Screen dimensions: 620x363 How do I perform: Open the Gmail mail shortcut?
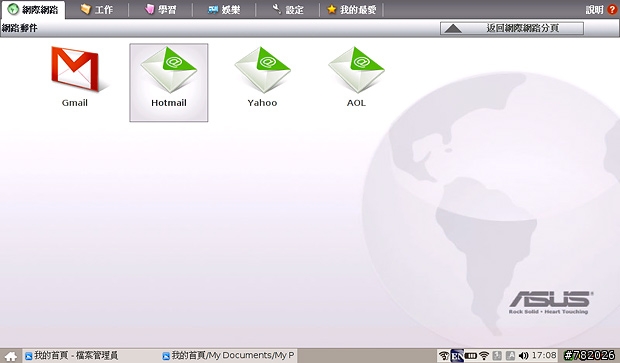(75, 77)
